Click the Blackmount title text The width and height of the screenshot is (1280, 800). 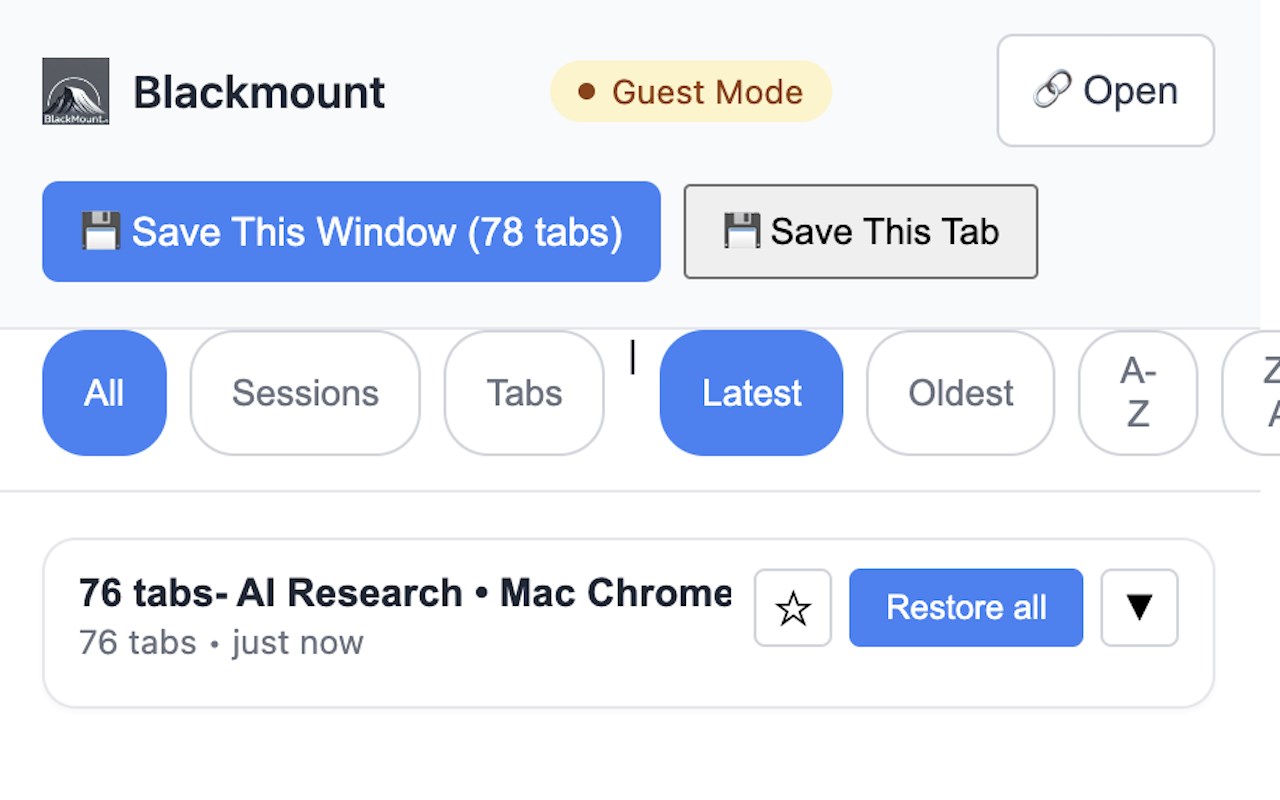(259, 92)
